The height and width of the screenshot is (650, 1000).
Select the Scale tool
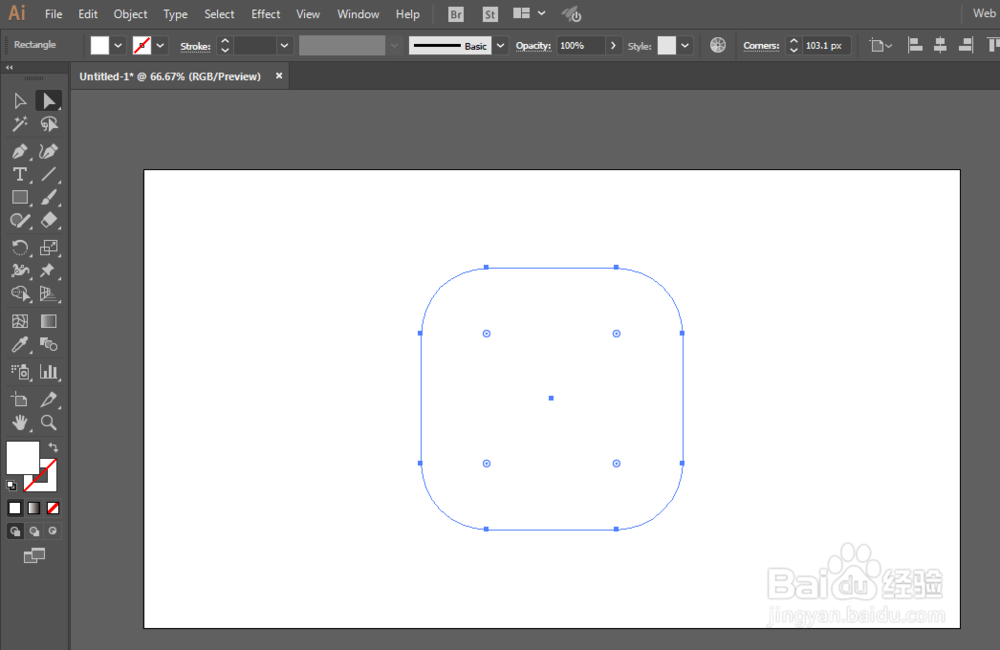click(x=48, y=247)
